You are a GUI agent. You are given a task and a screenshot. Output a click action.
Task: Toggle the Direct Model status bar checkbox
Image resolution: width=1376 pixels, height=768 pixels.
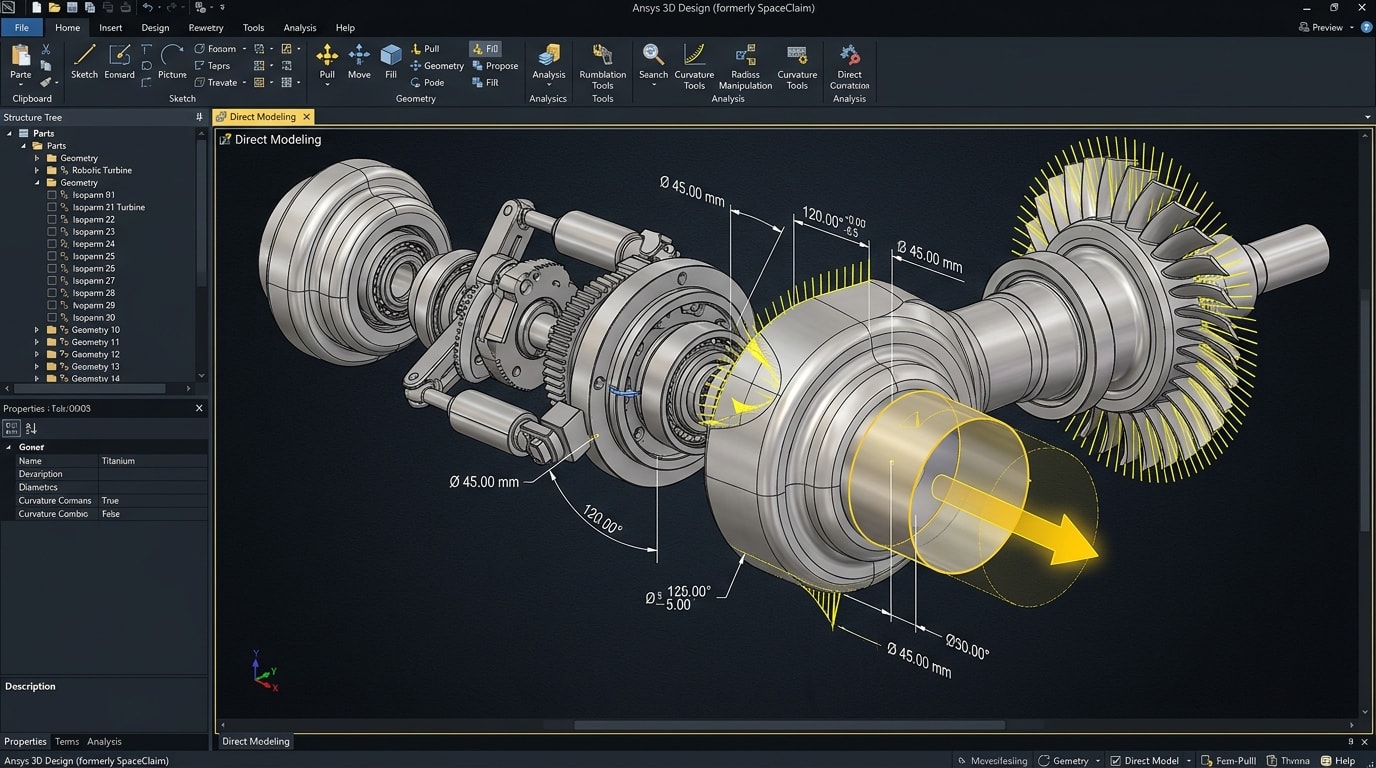point(1116,761)
